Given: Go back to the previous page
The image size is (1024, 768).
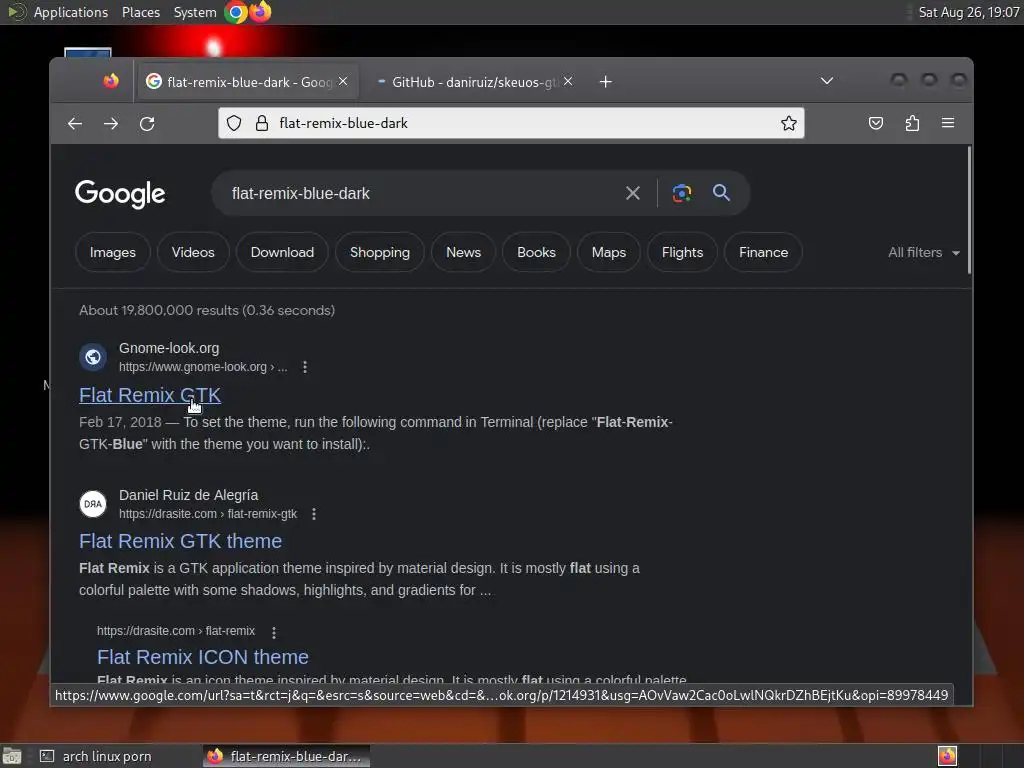Looking at the screenshot, I should (75, 123).
